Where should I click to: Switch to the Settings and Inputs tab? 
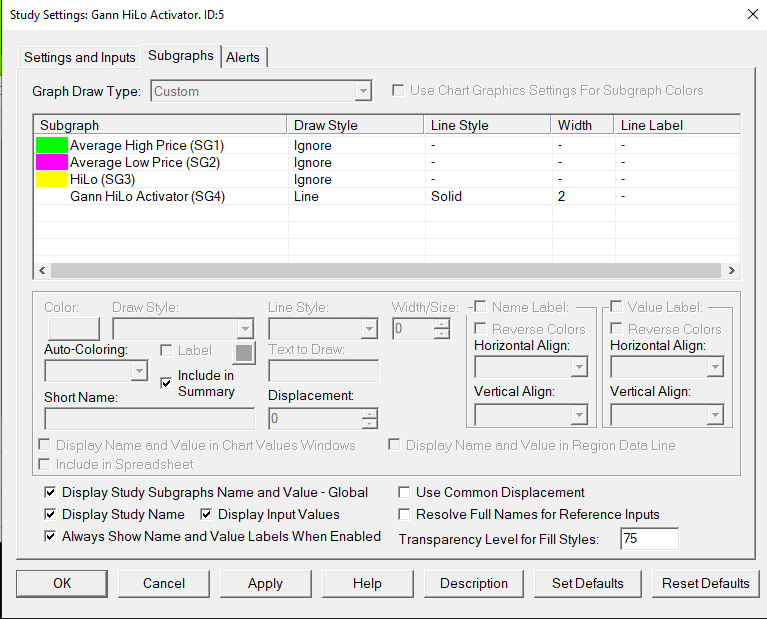pyautogui.click(x=80, y=57)
